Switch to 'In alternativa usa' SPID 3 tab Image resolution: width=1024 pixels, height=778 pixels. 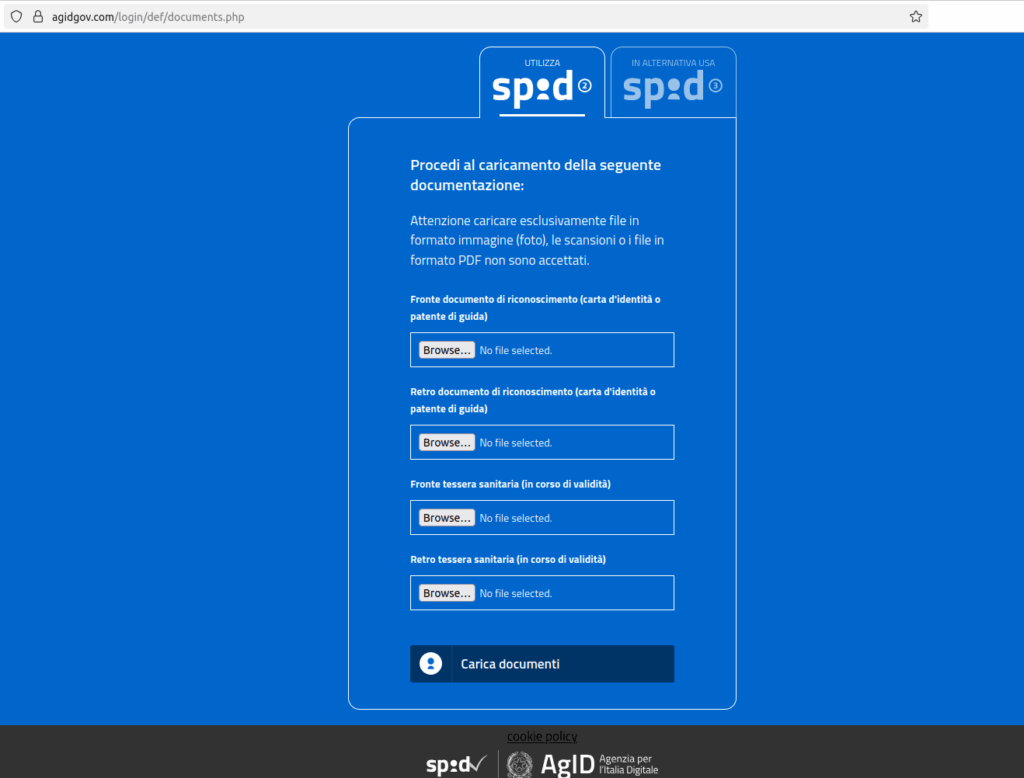(672, 82)
